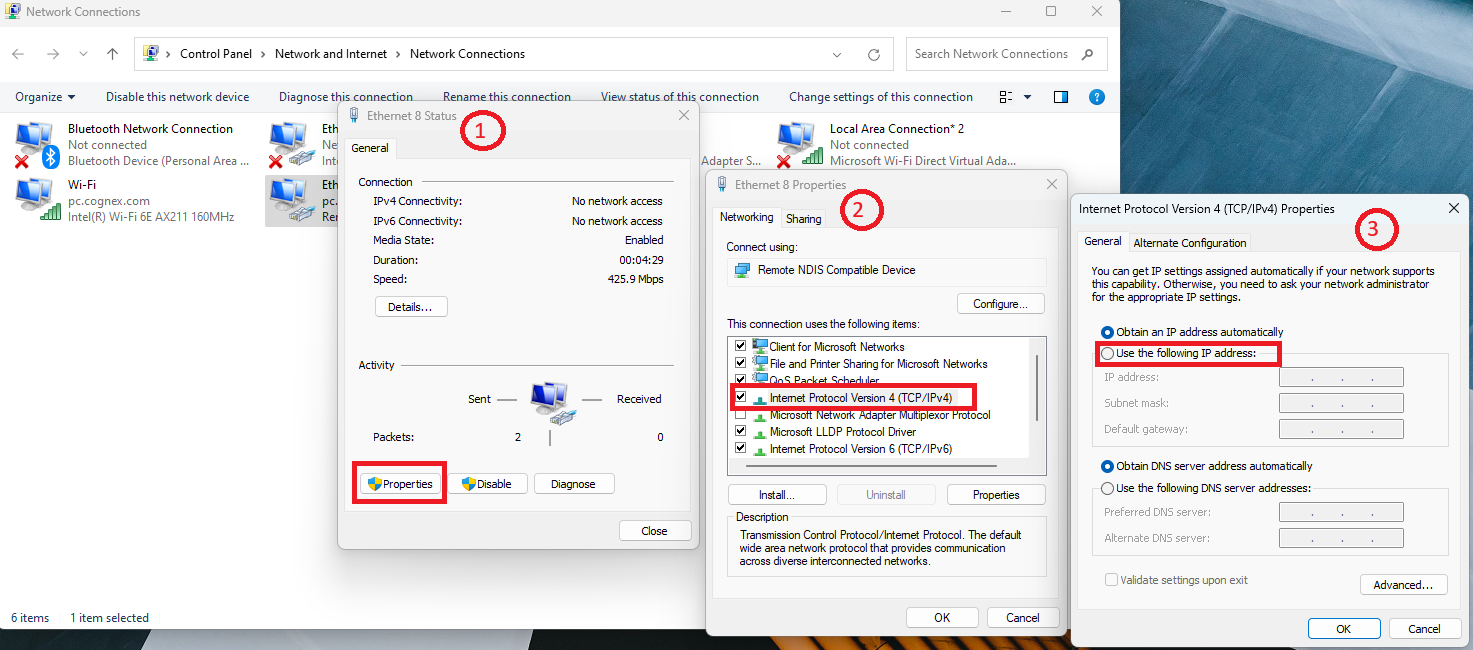
Task: Open the Alternate Configuration tab
Action: 1189,243
